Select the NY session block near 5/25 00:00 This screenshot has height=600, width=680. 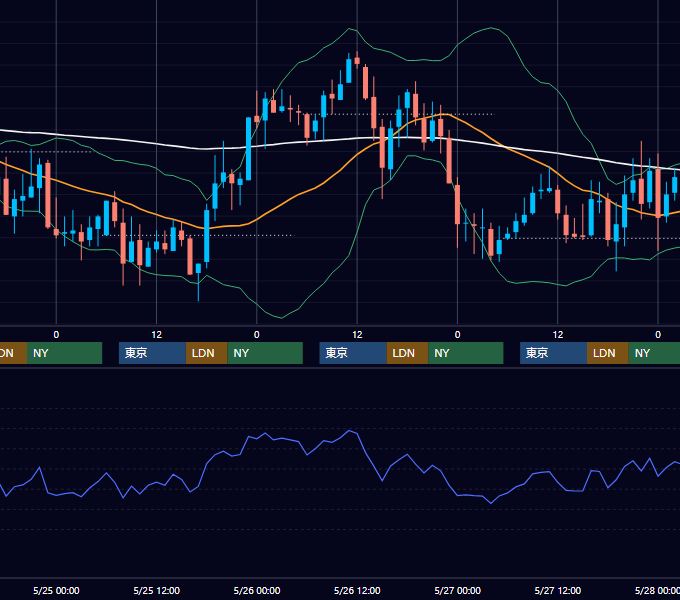pyautogui.click(x=64, y=353)
